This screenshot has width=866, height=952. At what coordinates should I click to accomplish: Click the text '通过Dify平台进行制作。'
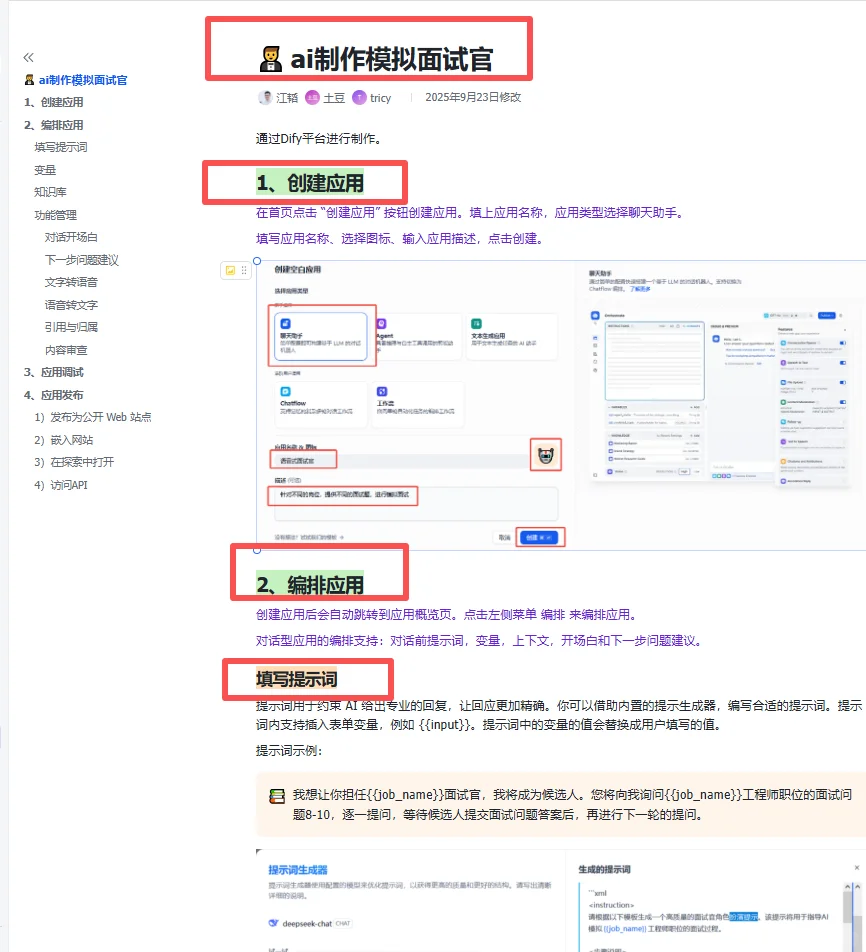click(321, 139)
